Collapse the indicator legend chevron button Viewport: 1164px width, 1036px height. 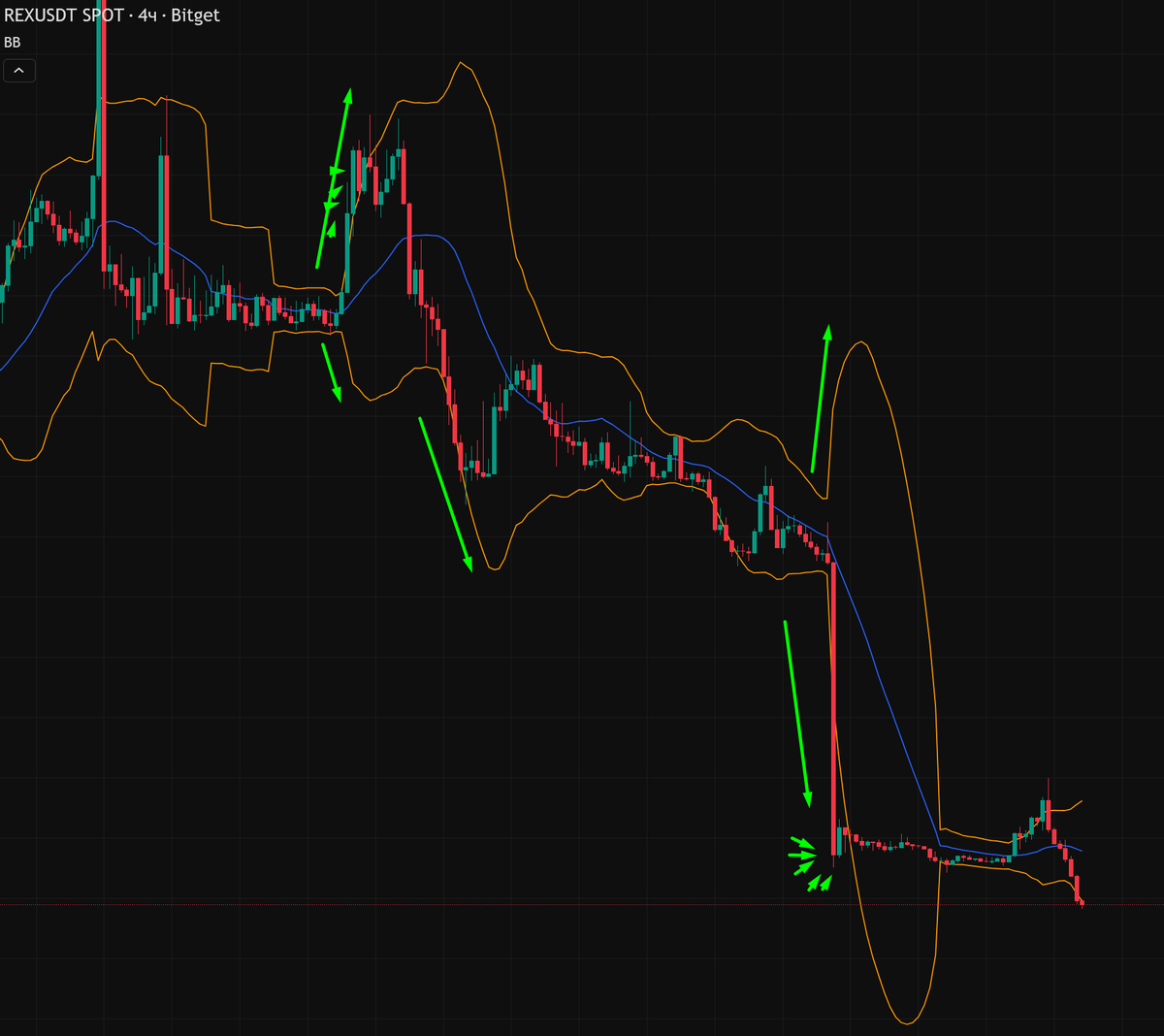click(19, 70)
